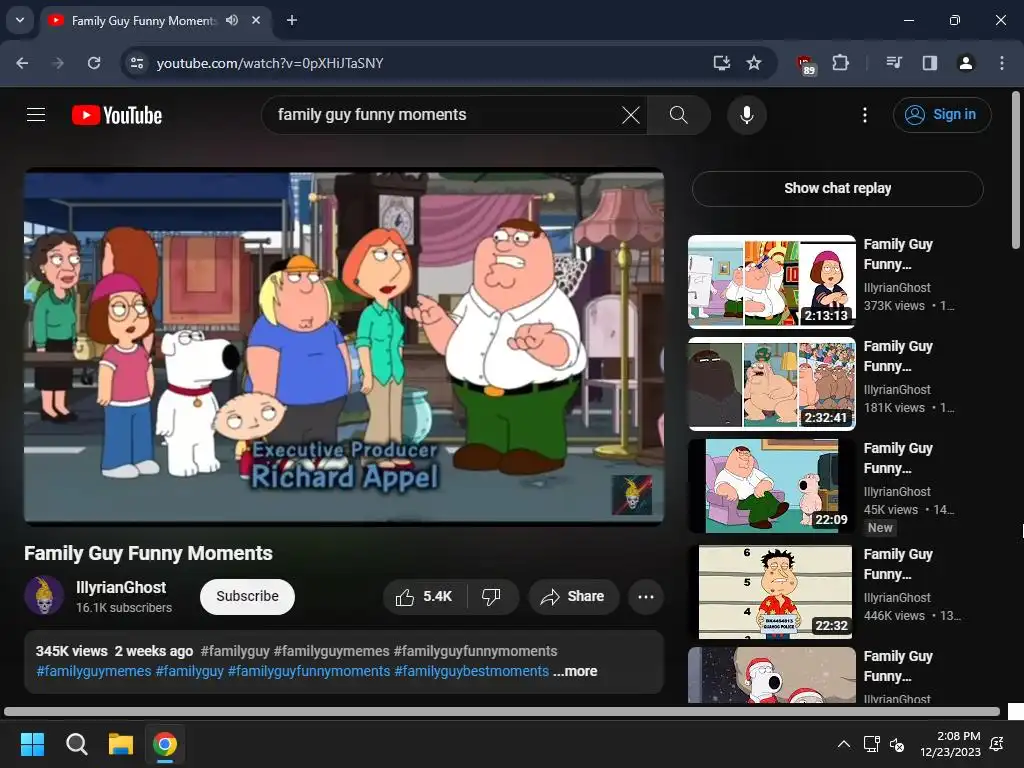
Task: Click channel watermark in video corner
Action: [x=632, y=495]
